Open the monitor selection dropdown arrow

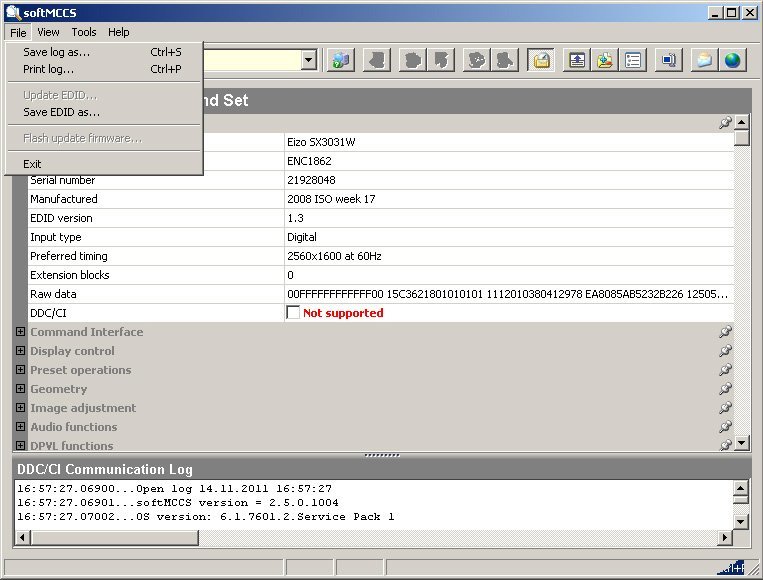[308, 60]
